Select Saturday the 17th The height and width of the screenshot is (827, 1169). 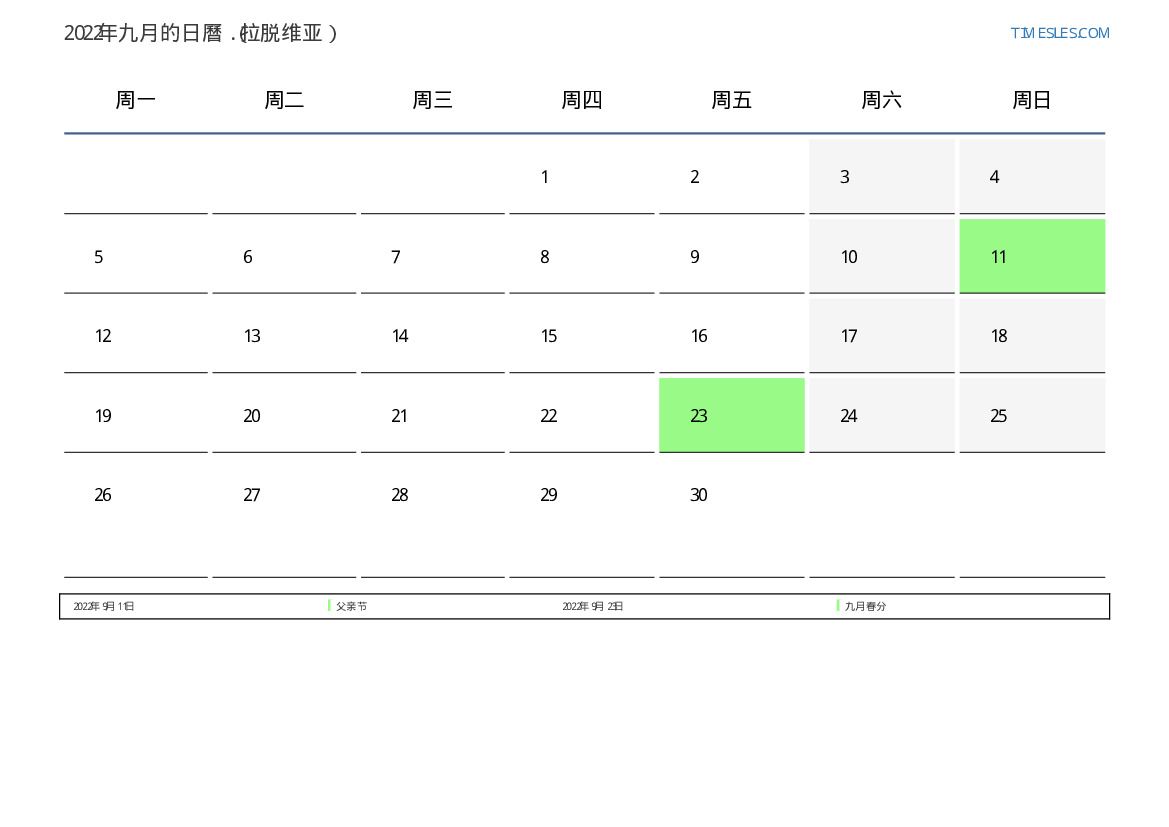click(x=849, y=336)
